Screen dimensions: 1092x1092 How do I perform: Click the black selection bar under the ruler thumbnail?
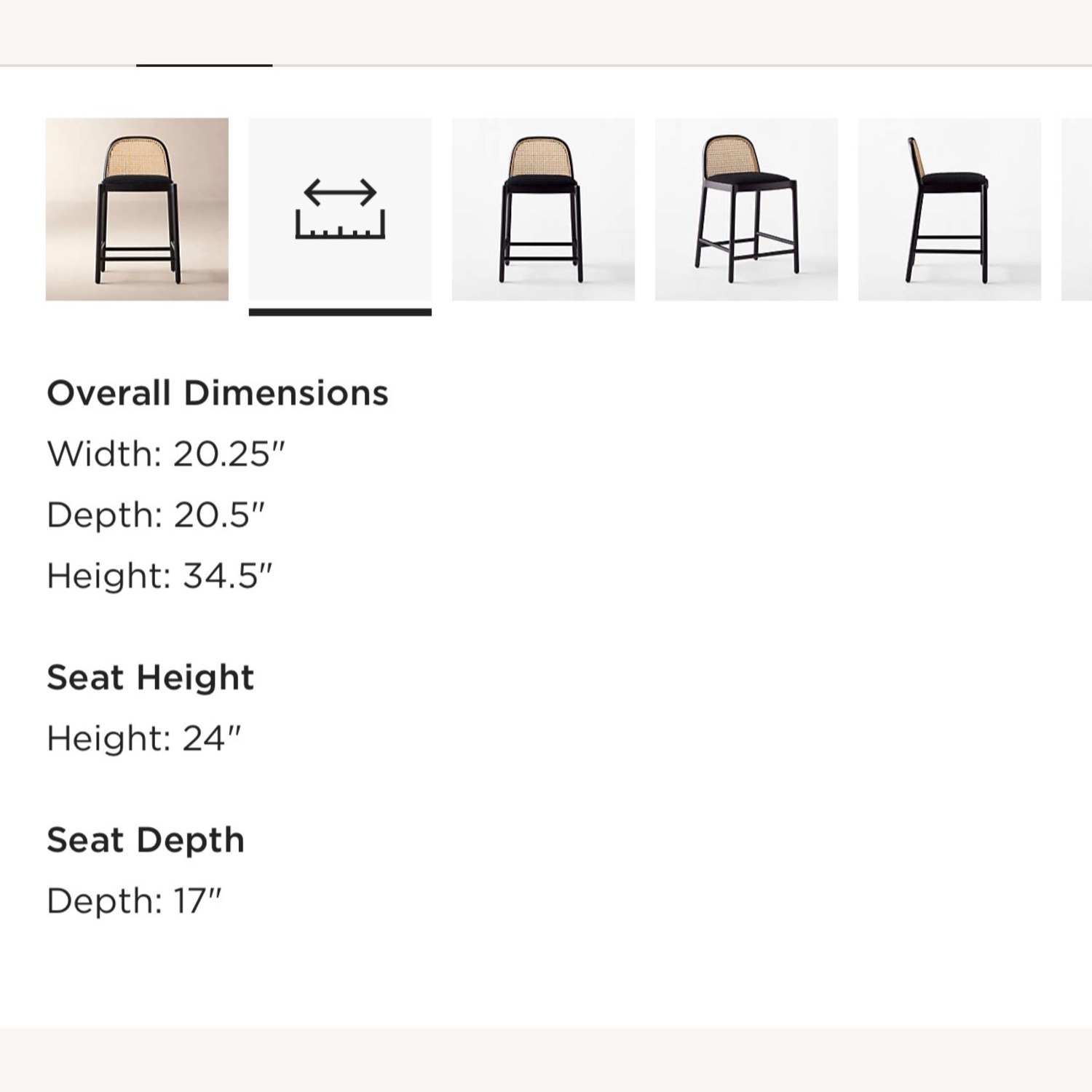tap(339, 312)
